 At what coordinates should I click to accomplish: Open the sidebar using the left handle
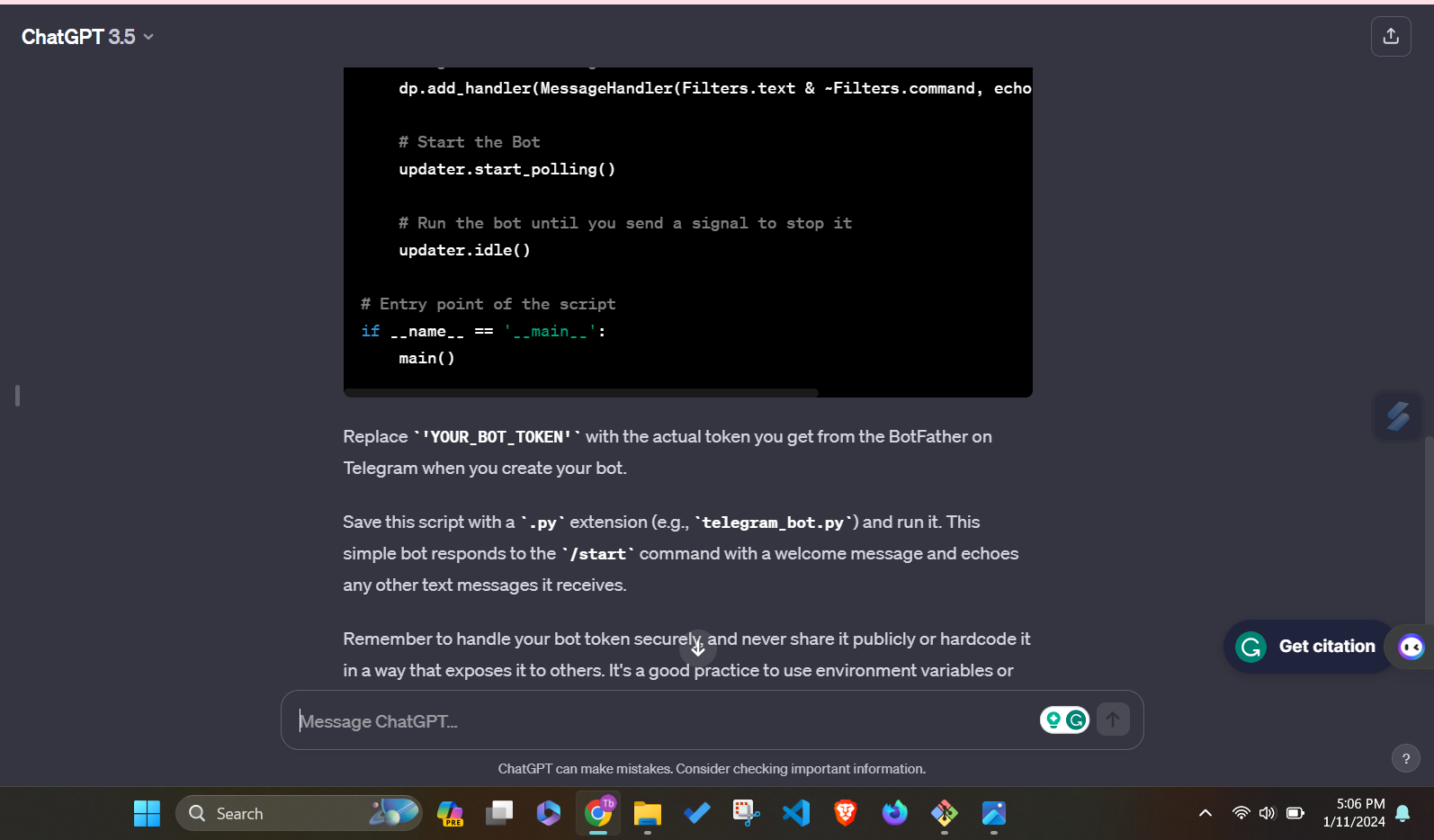(x=17, y=396)
